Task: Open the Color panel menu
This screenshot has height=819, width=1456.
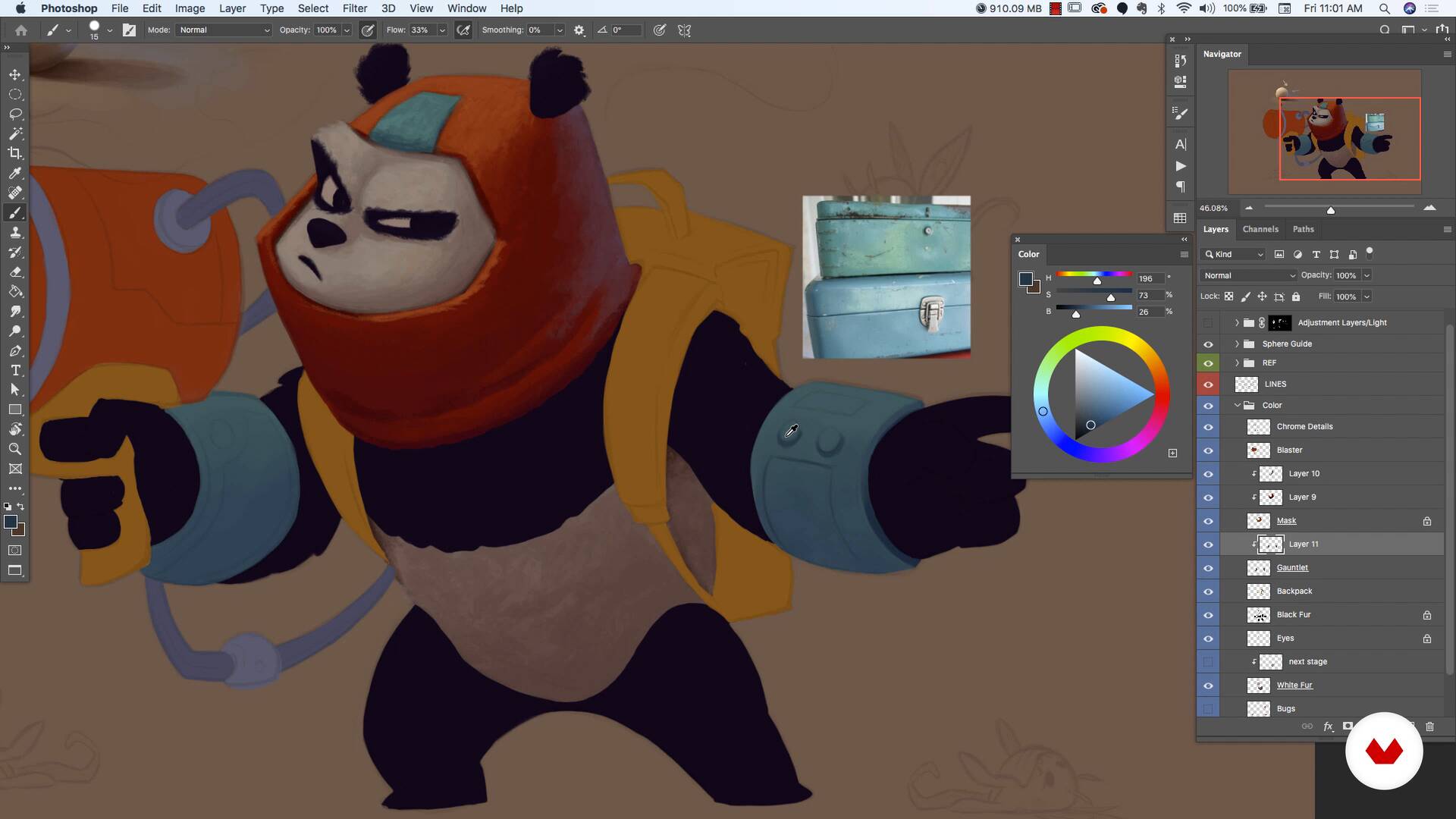Action: pyautogui.click(x=1184, y=255)
